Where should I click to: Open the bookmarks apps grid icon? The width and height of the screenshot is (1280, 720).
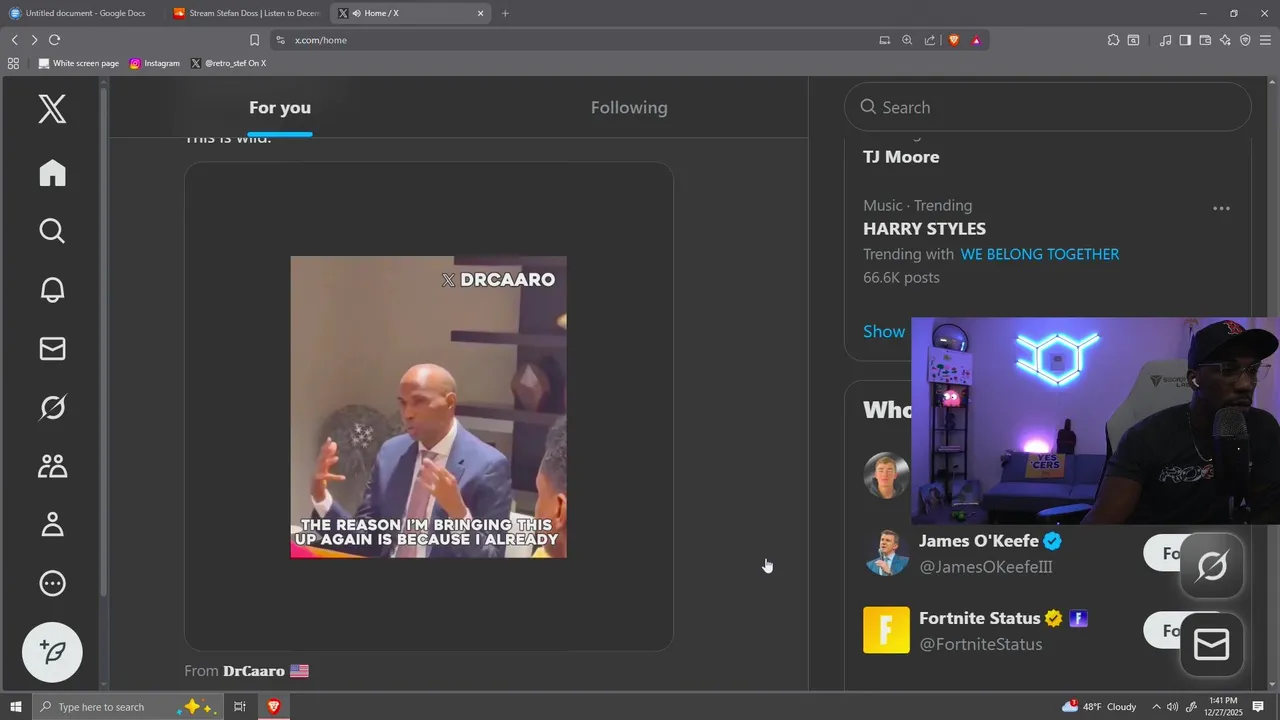pos(13,63)
